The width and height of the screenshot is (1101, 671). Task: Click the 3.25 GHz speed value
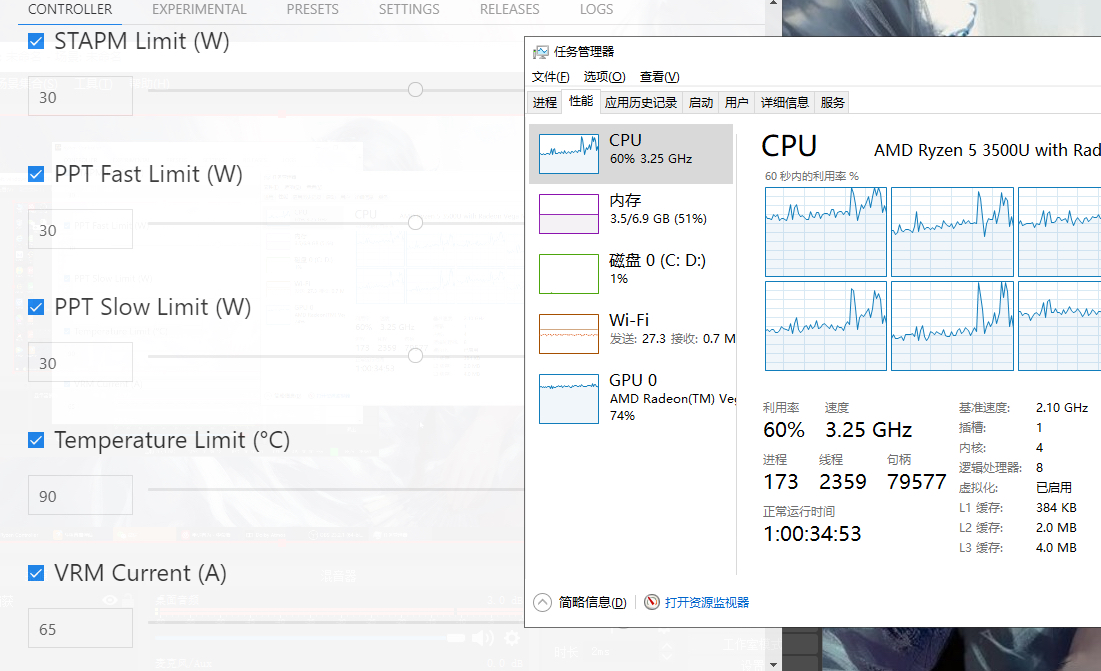coord(869,430)
